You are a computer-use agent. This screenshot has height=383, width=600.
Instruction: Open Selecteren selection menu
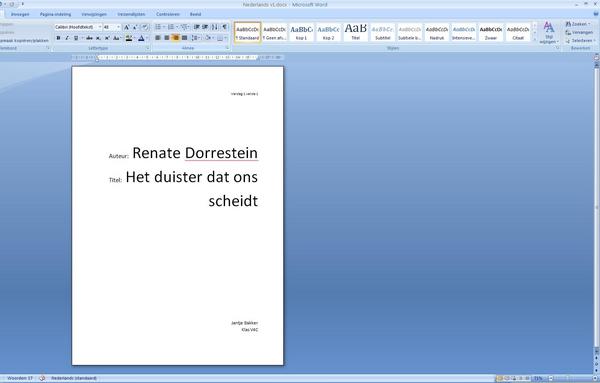click(x=580, y=40)
